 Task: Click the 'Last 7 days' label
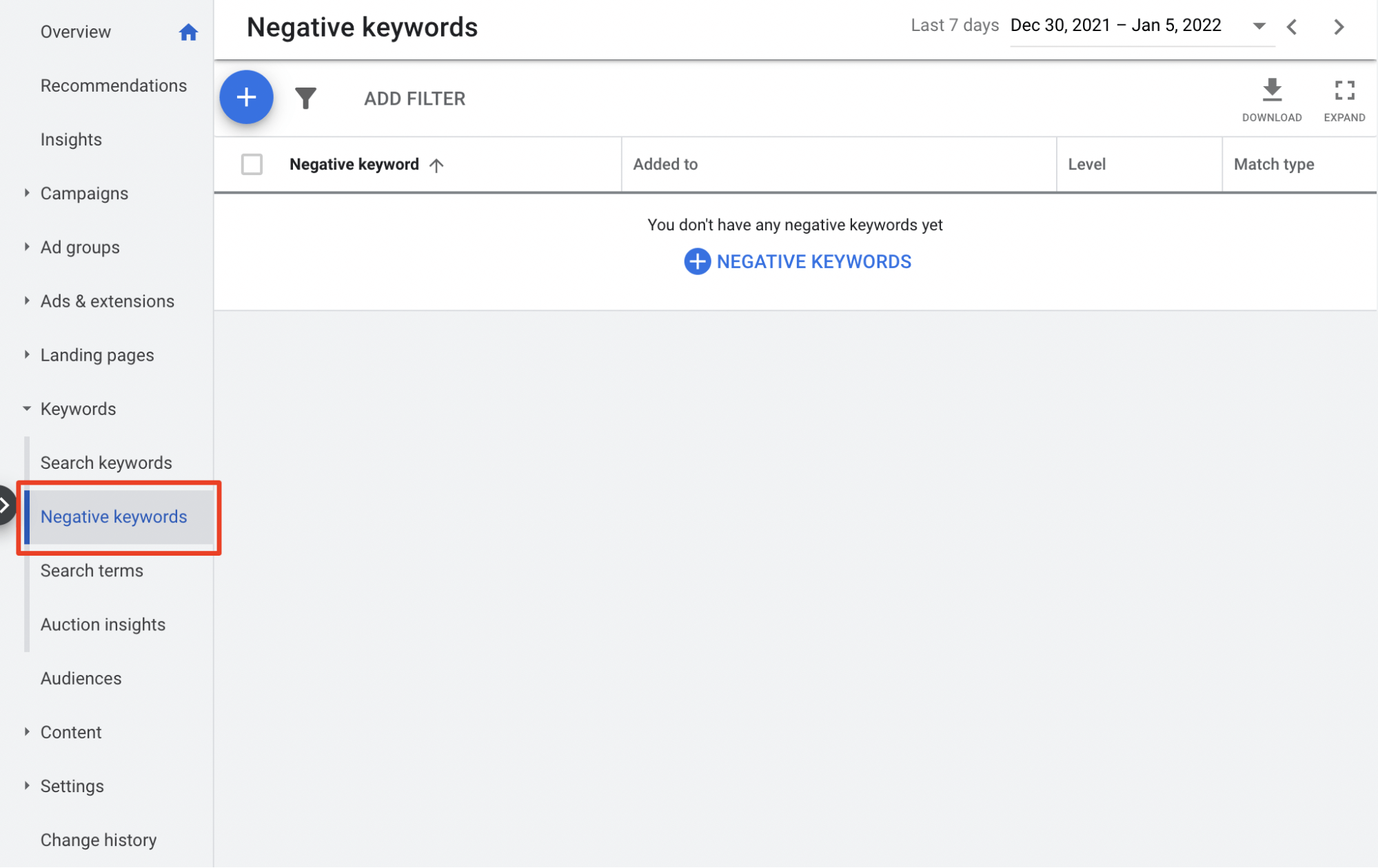click(955, 26)
